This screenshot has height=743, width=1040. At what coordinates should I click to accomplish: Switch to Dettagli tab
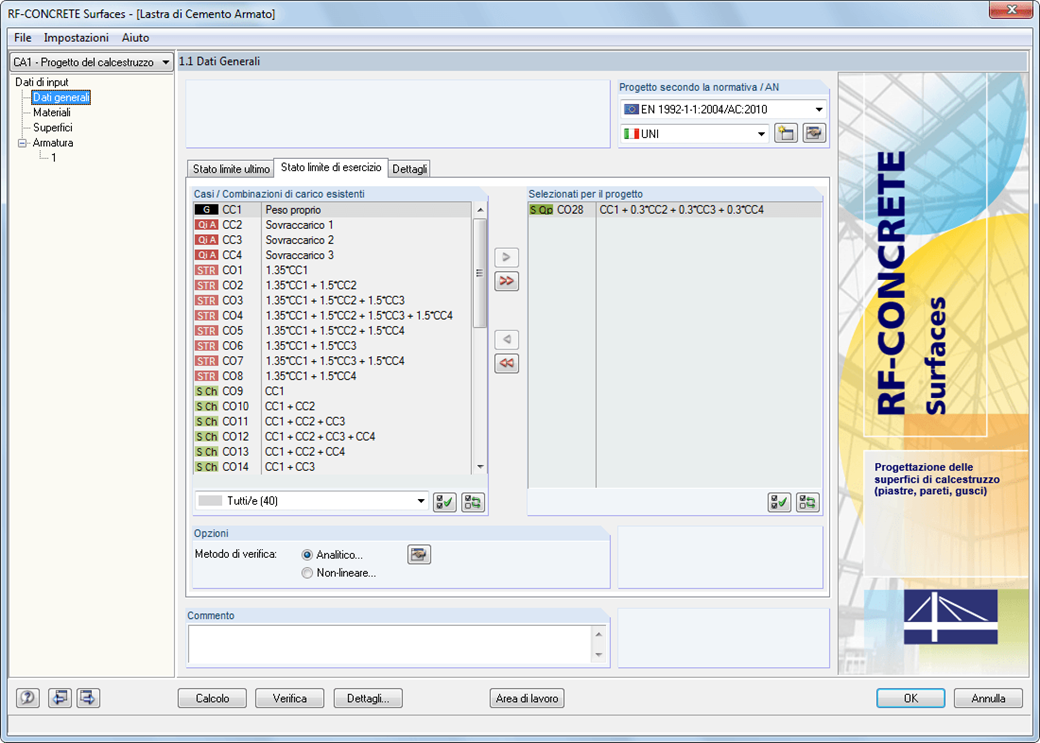point(409,169)
